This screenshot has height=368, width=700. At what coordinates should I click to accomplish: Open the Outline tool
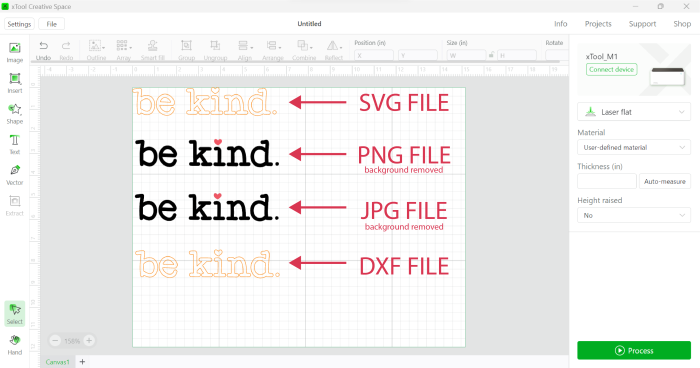pyautogui.click(x=96, y=50)
